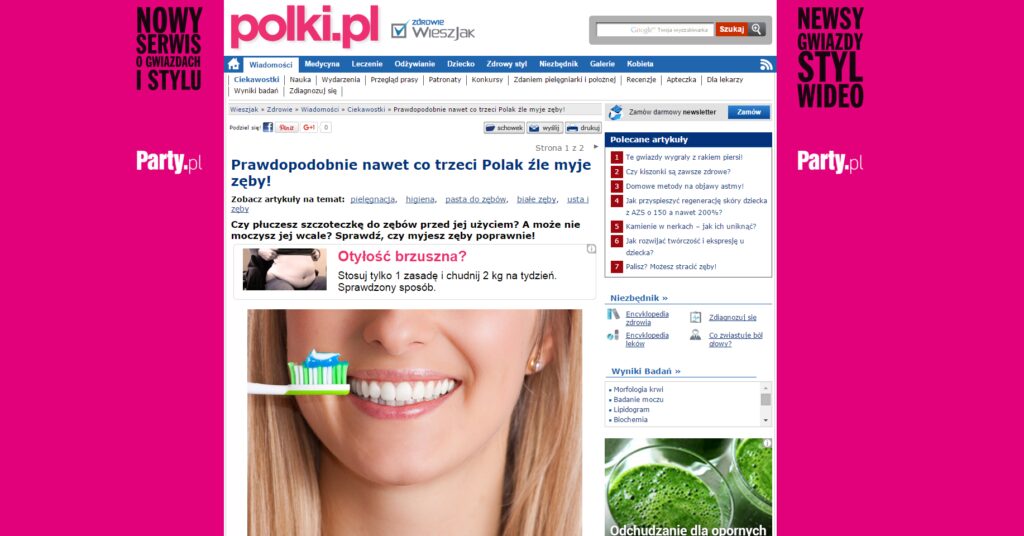Send article using wyślij button

(545, 128)
